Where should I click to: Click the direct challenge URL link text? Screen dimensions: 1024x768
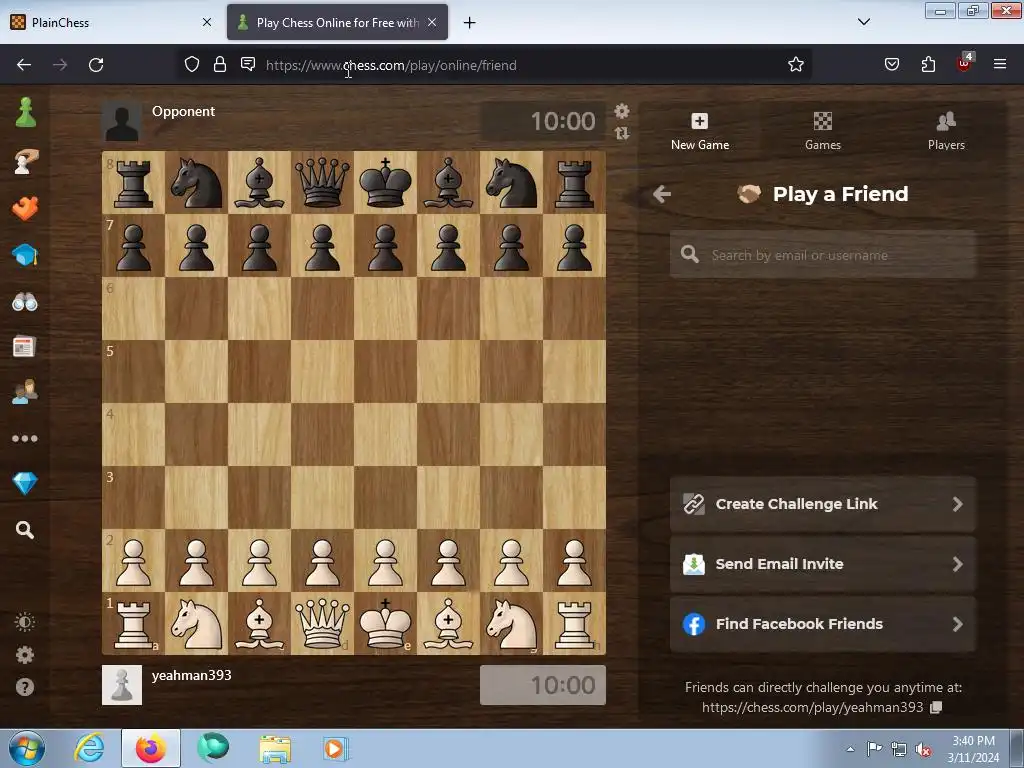point(812,707)
